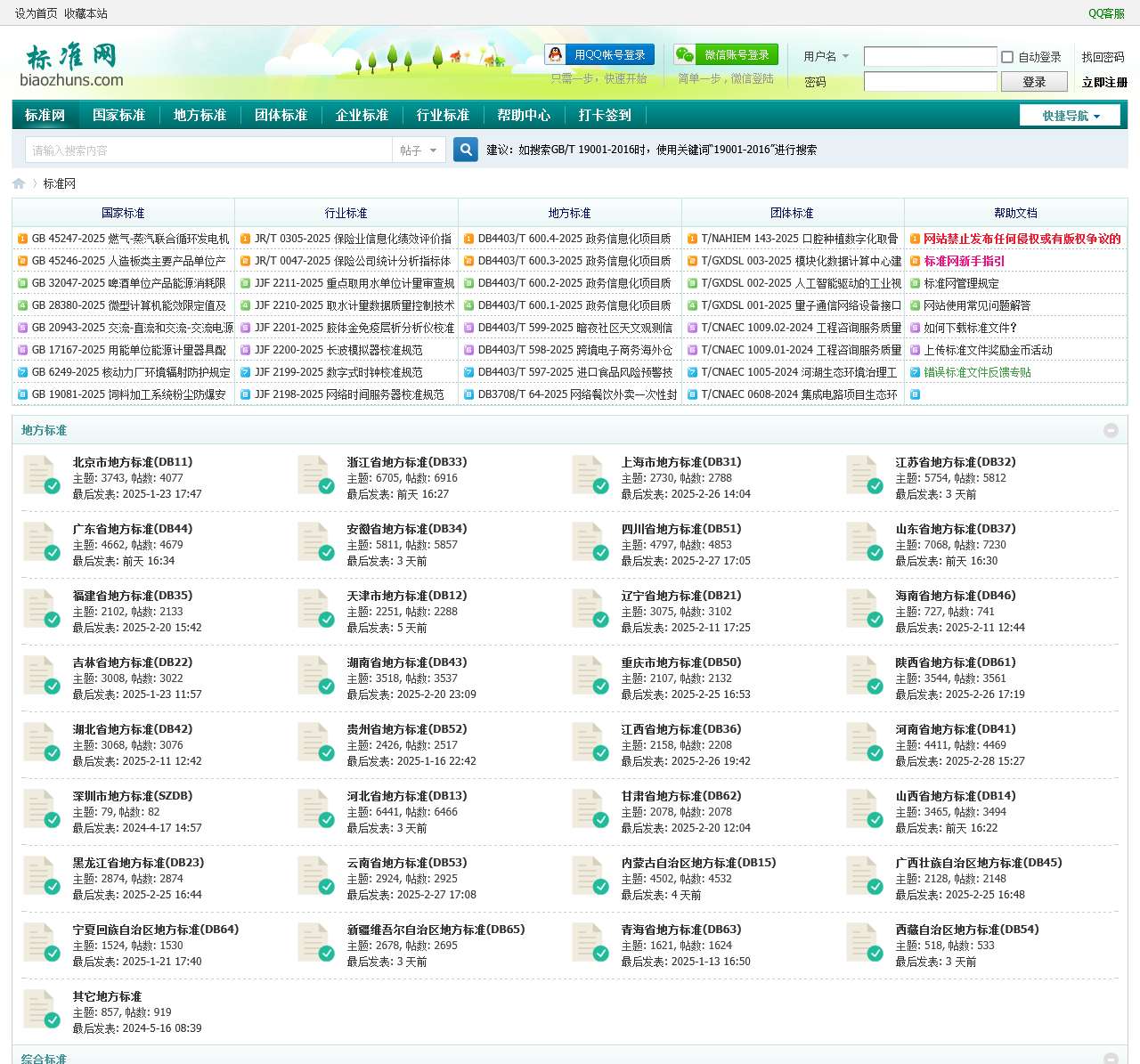Expand the 帖子 search type dropdown

point(419,150)
